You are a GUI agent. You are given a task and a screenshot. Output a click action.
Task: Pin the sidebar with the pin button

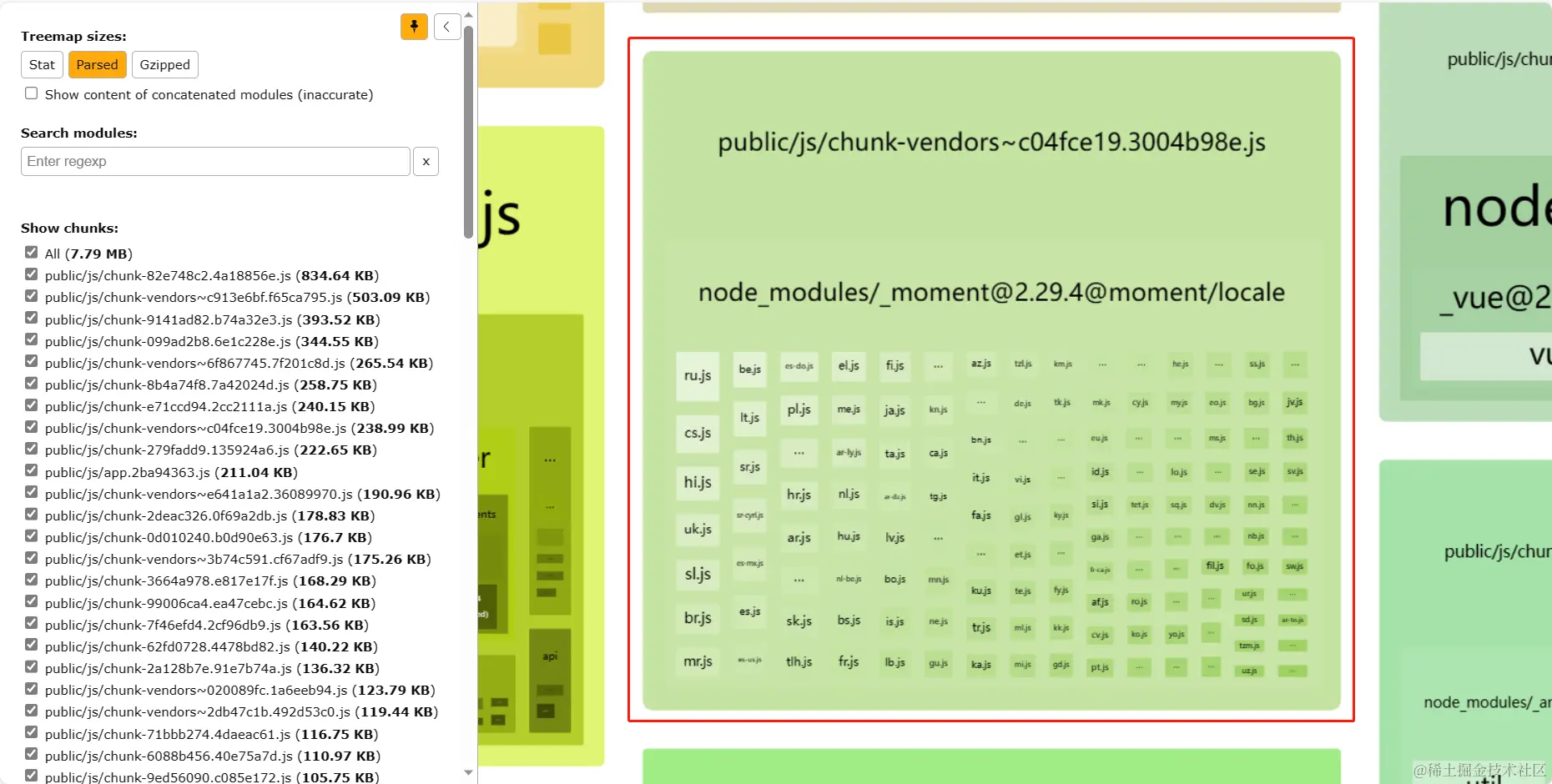tap(414, 27)
